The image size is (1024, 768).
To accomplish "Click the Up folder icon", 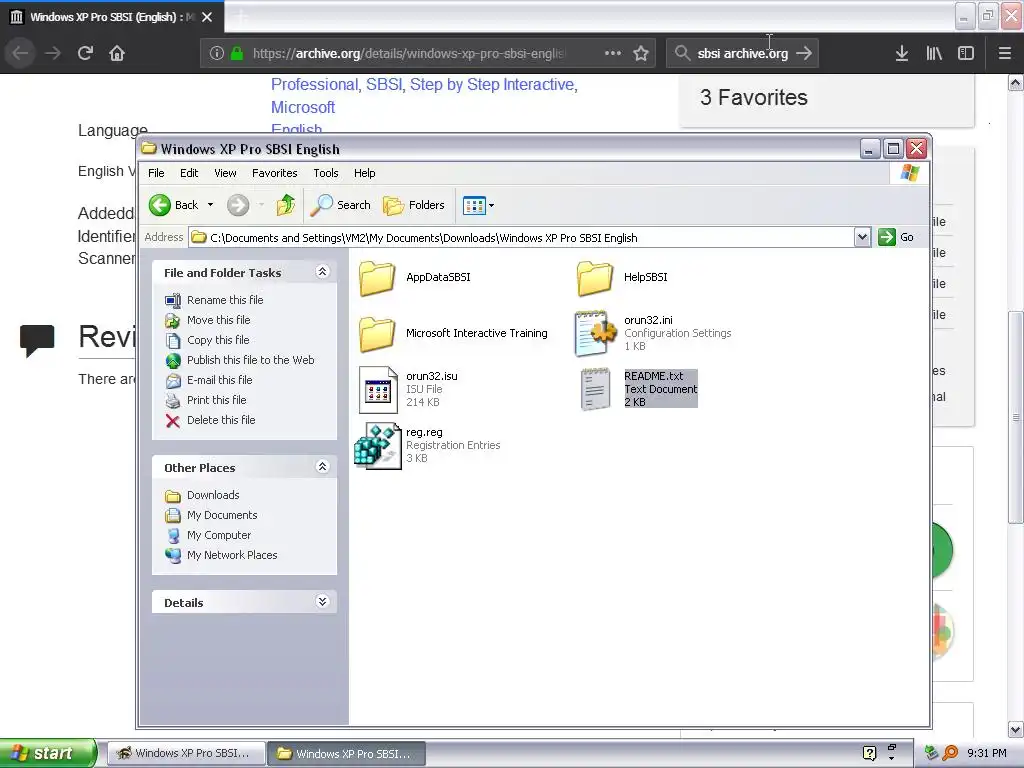I will click(285, 205).
